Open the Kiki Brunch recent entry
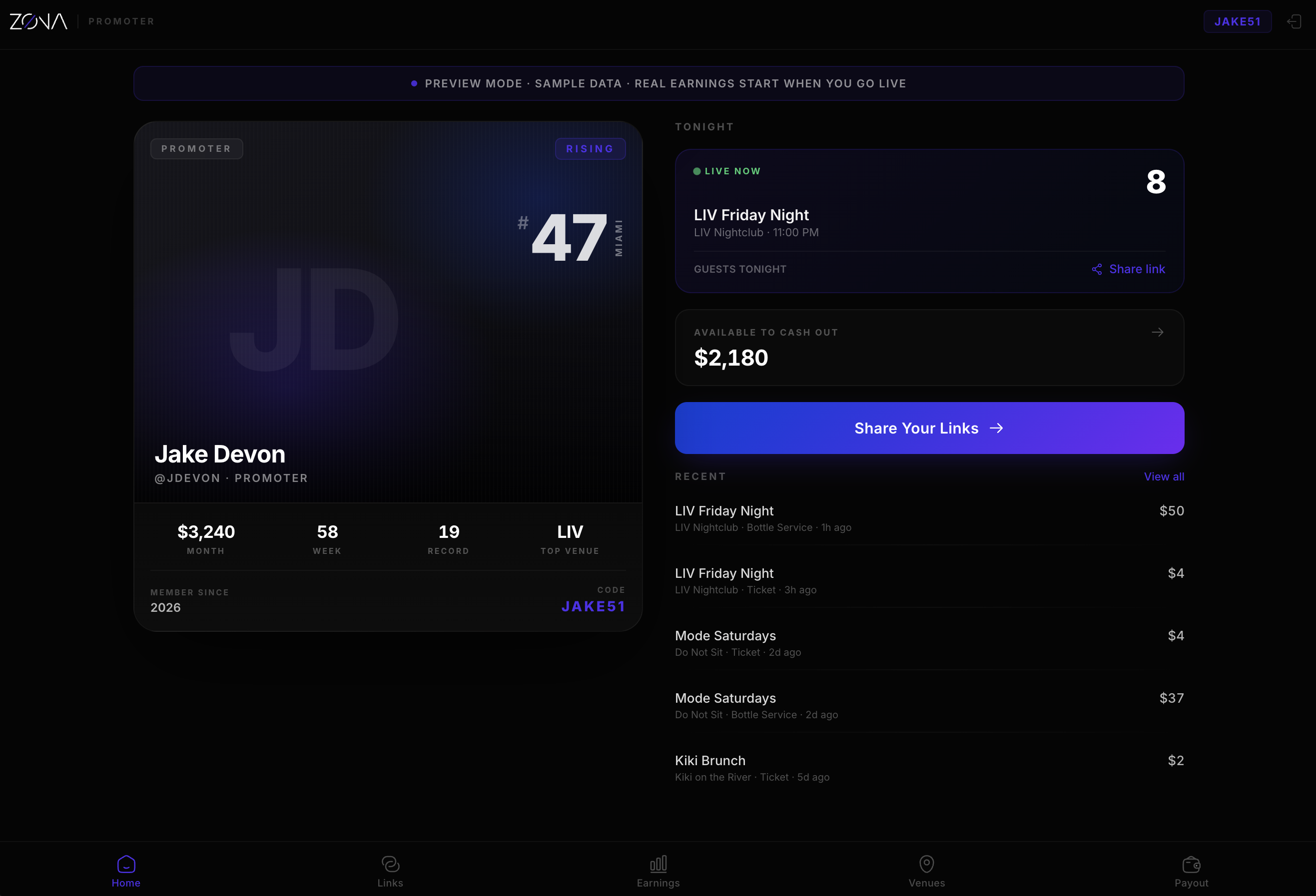Viewport: 1316px width, 896px height. (929, 768)
